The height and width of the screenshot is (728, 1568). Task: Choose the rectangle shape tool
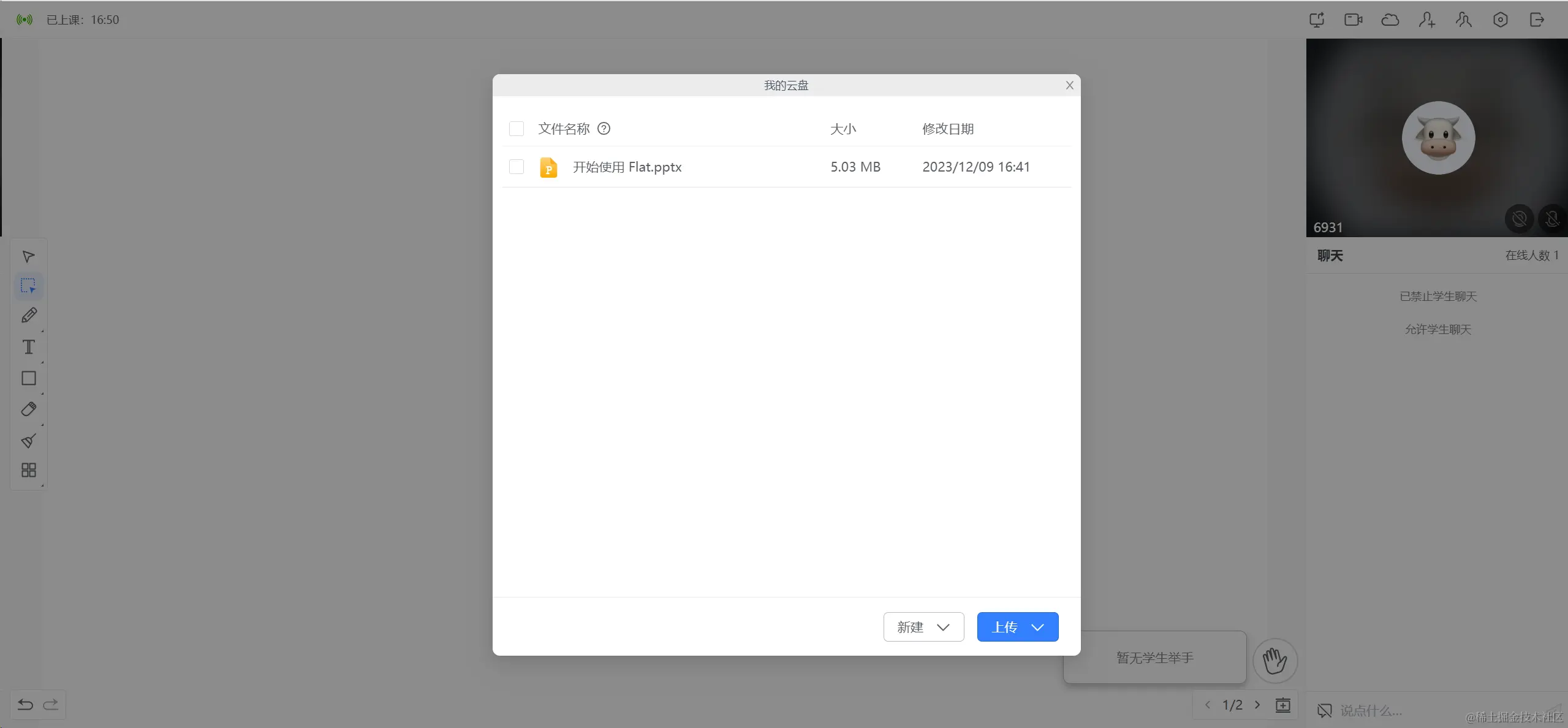coord(29,378)
